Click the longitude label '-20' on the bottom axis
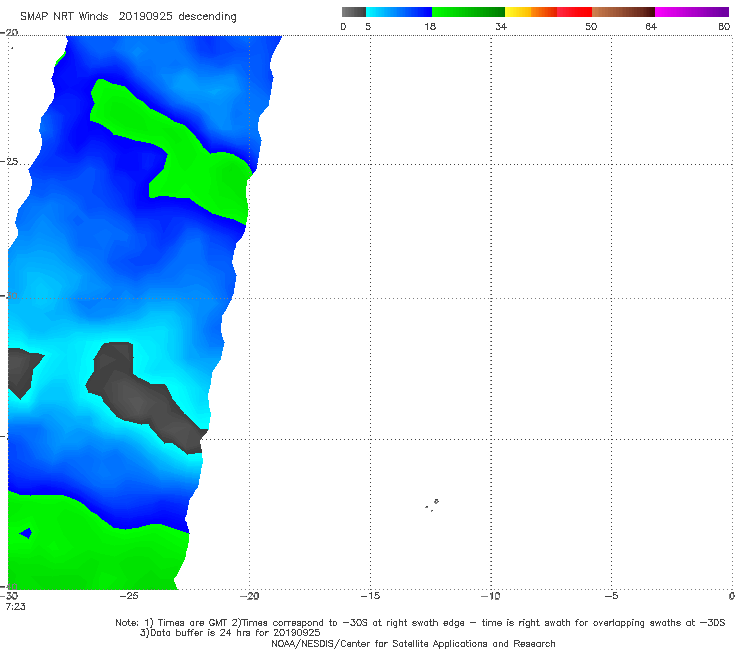The width and height of the screenshot is (740, 650). tap(250, 596)
